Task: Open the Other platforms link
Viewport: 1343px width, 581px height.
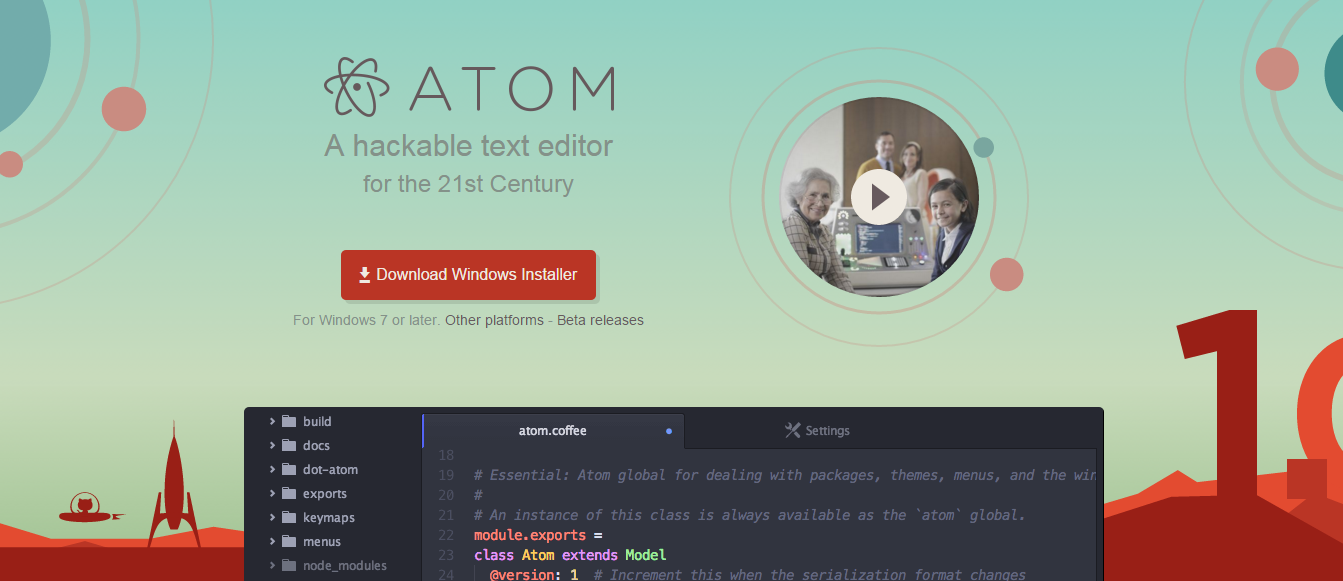Action: [494, 320]
